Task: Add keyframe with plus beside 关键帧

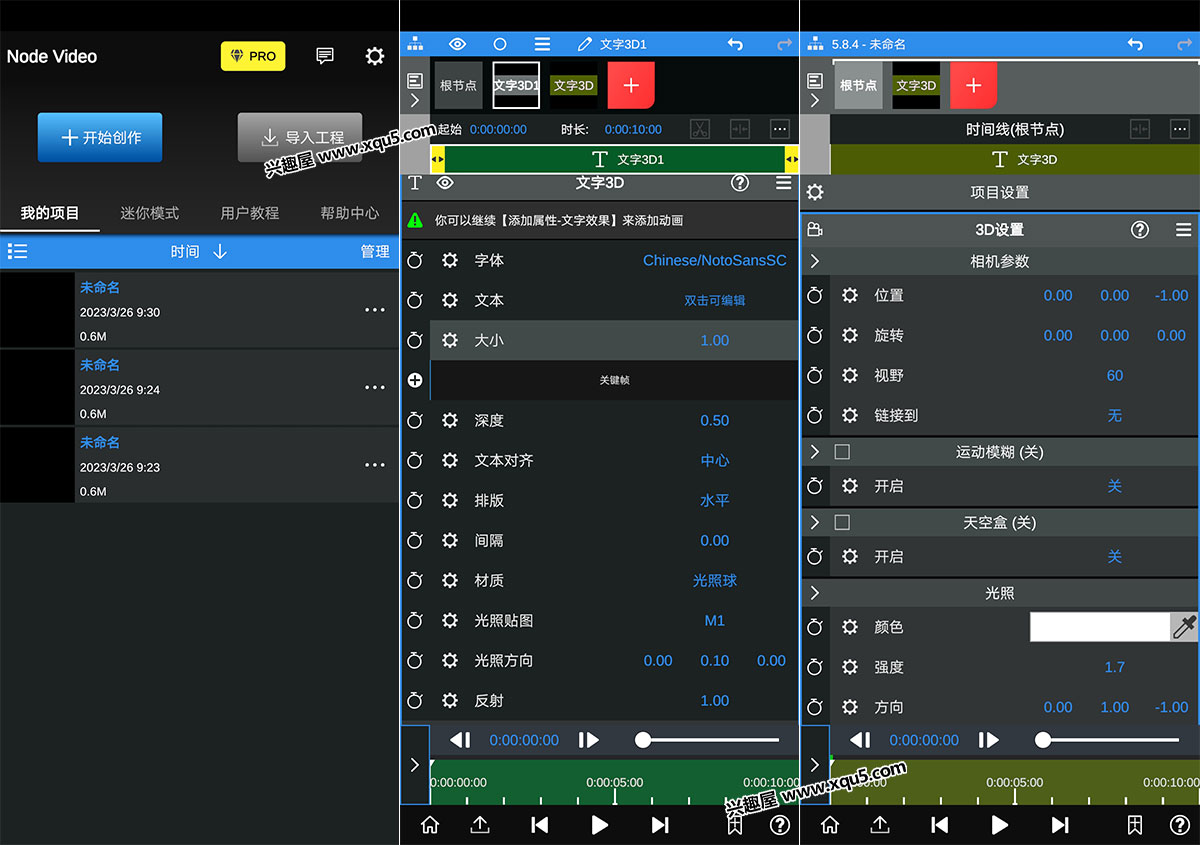Action: tap(415, 380)
